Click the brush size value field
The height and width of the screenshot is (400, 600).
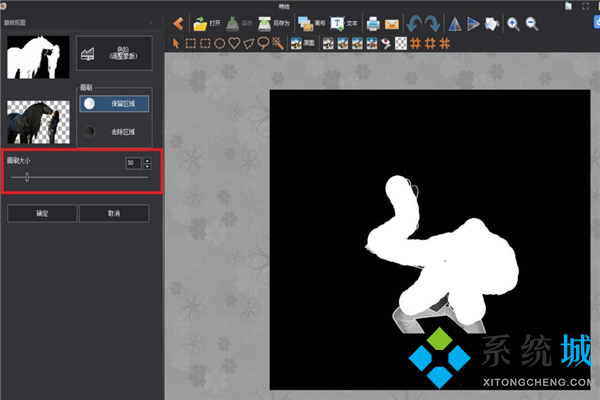tap(132, 162)
